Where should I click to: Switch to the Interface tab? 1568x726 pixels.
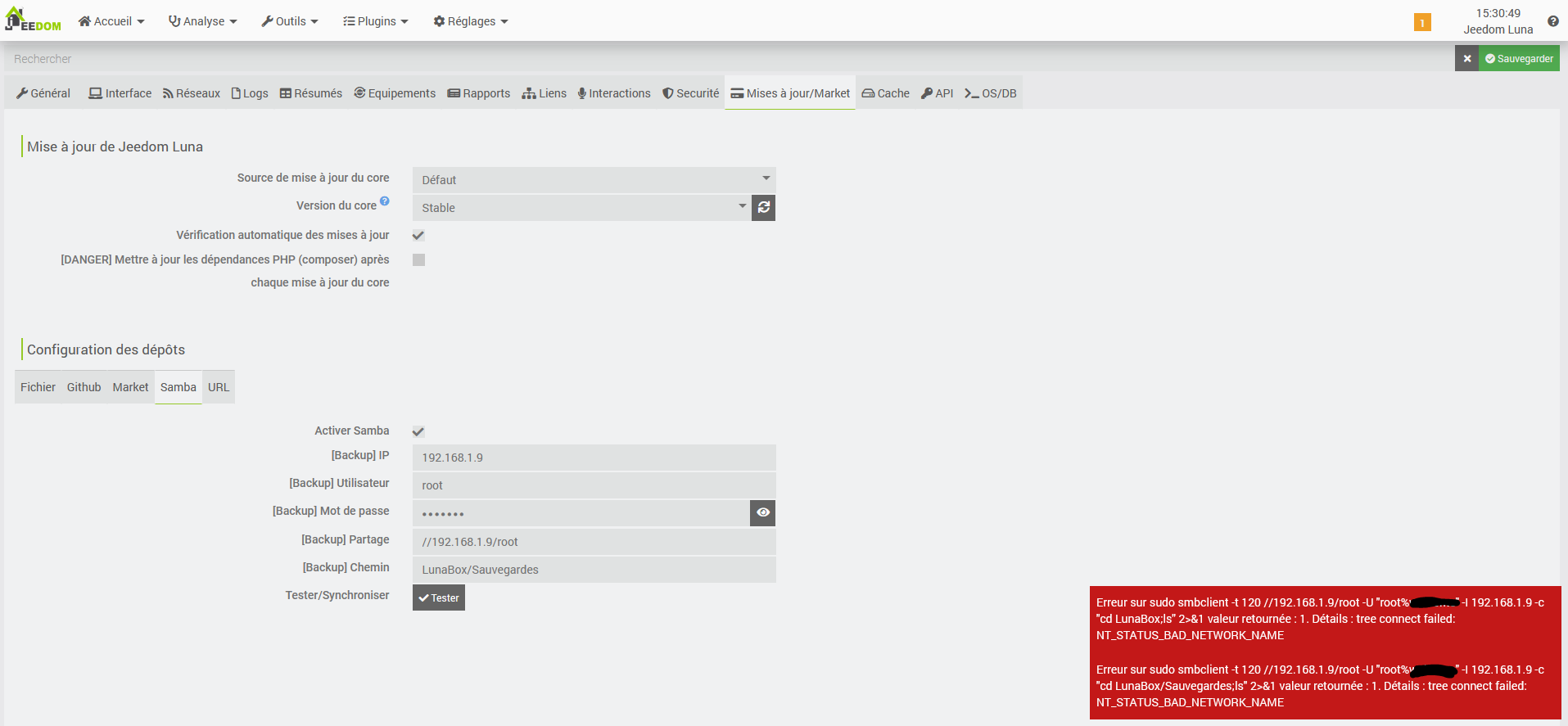point(120,93)
